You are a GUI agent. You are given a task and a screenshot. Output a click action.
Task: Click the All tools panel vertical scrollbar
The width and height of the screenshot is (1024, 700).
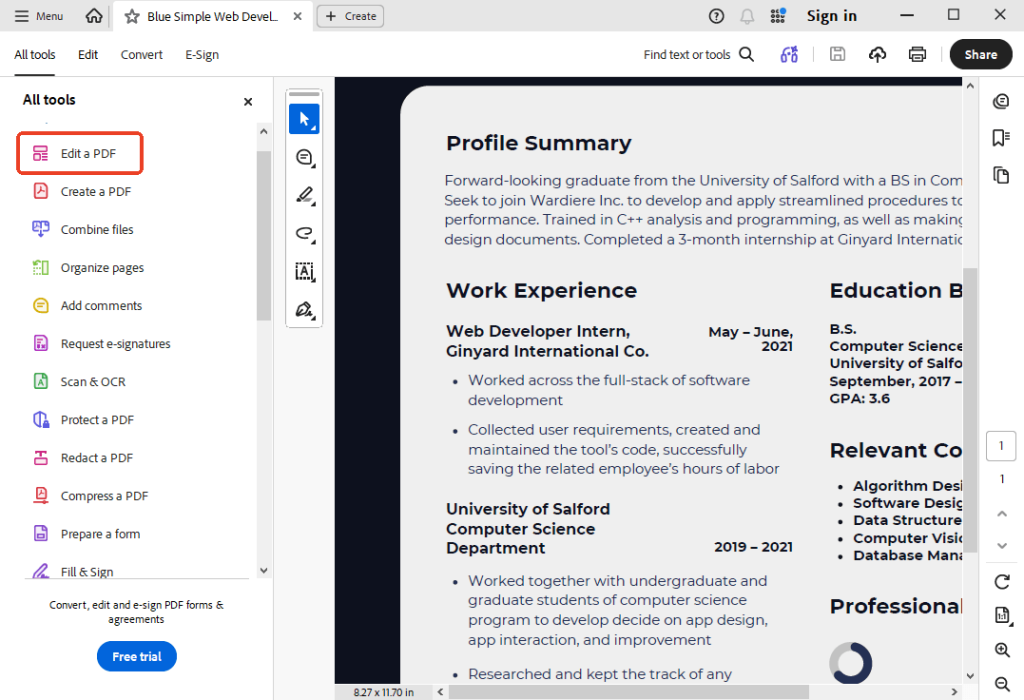pos(264,235)
